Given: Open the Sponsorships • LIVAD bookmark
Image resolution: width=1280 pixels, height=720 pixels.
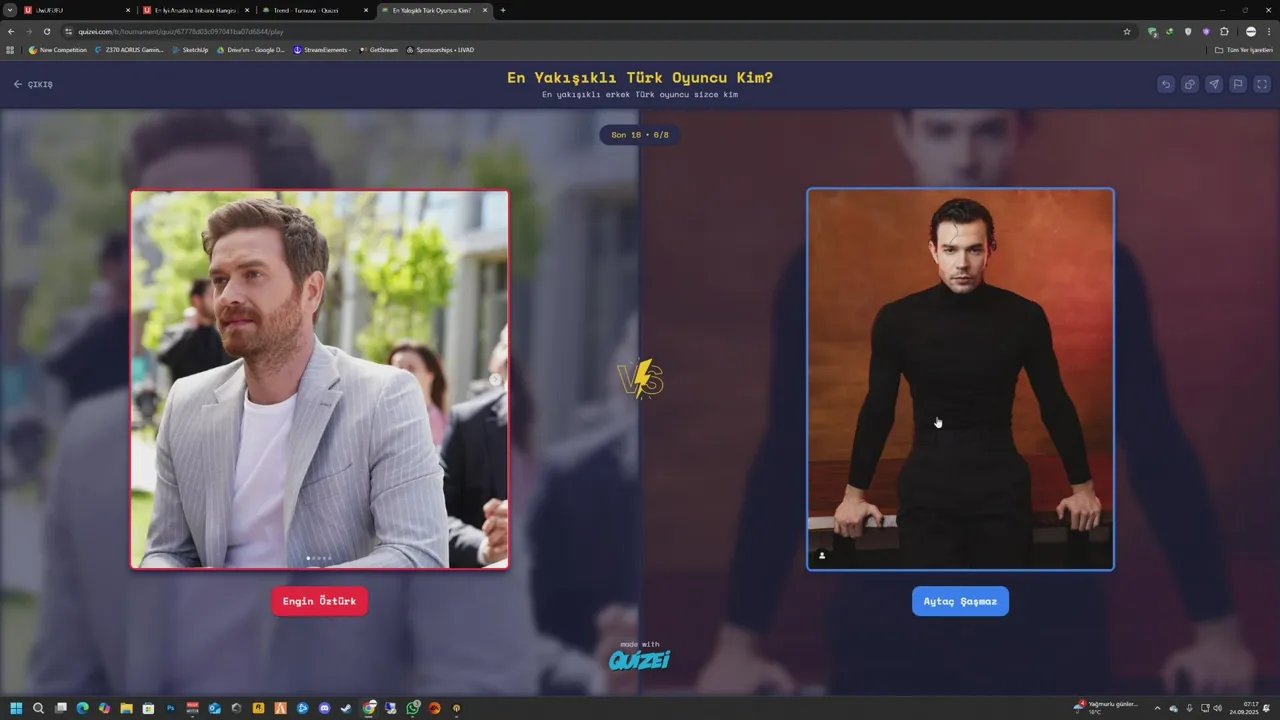Looking at the screenshot, I should click(440, 49).
